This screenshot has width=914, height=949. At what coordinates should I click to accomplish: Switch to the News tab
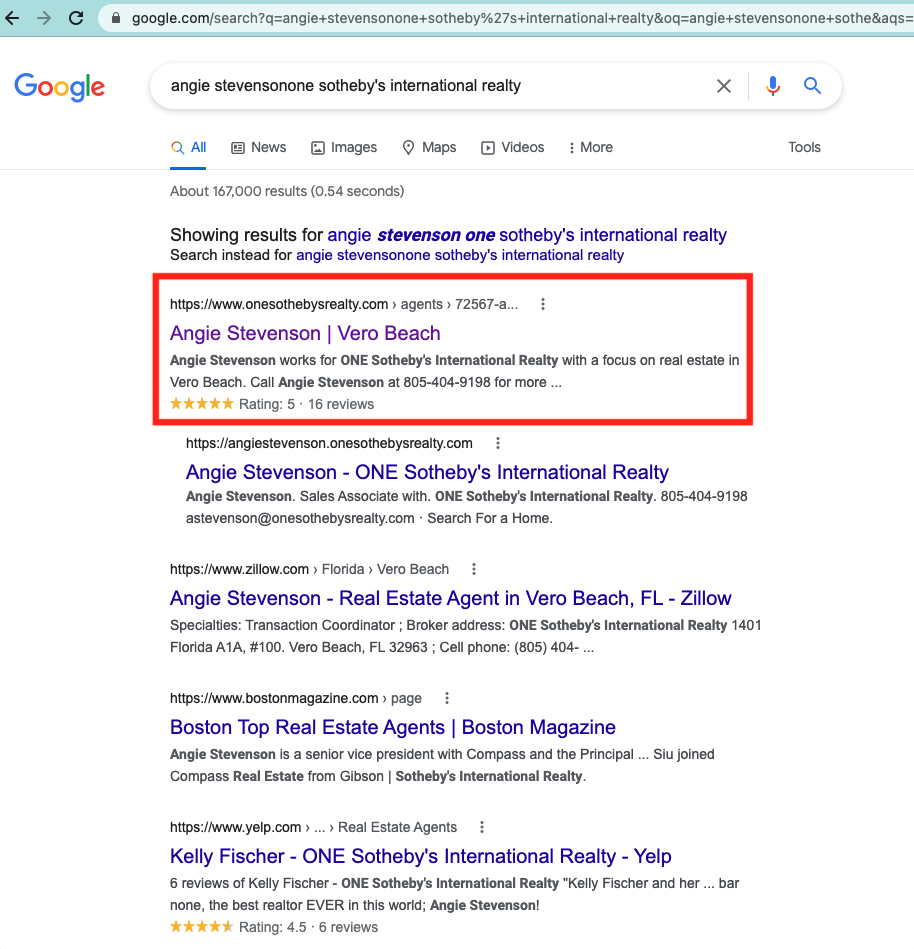coord(258,148)
